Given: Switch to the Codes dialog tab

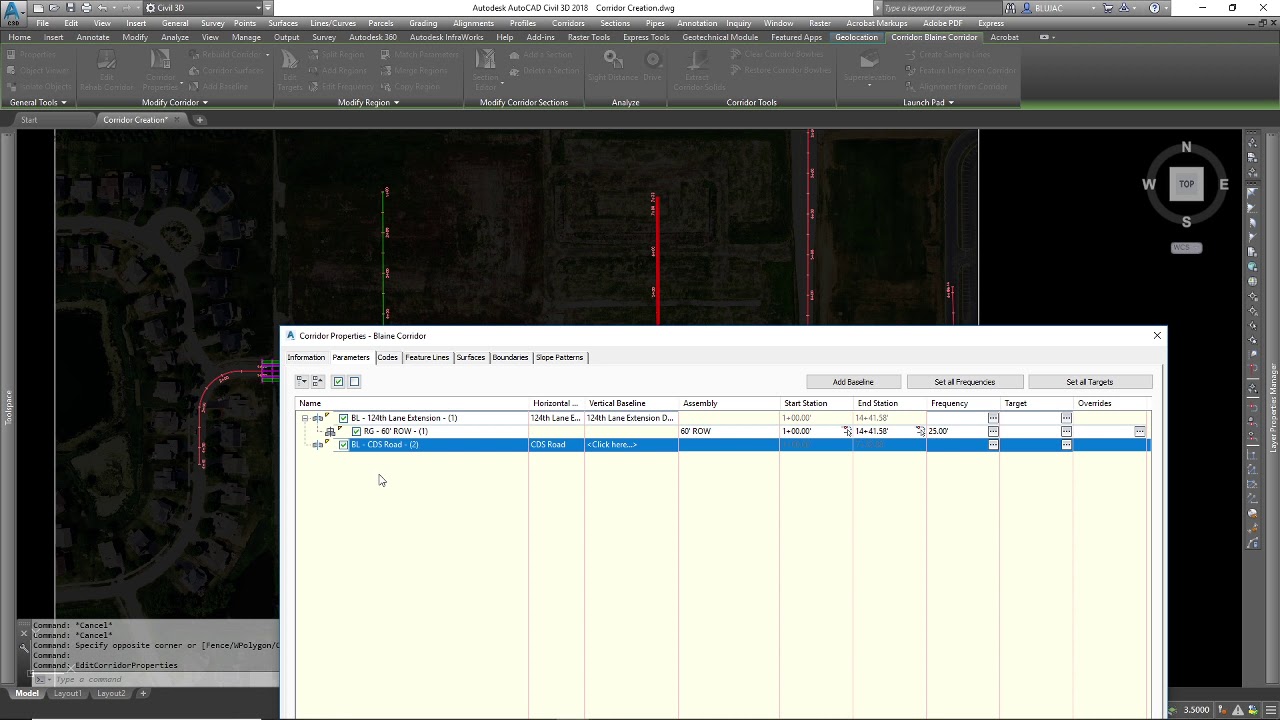Looking at the screenshot, I should 388,357.
